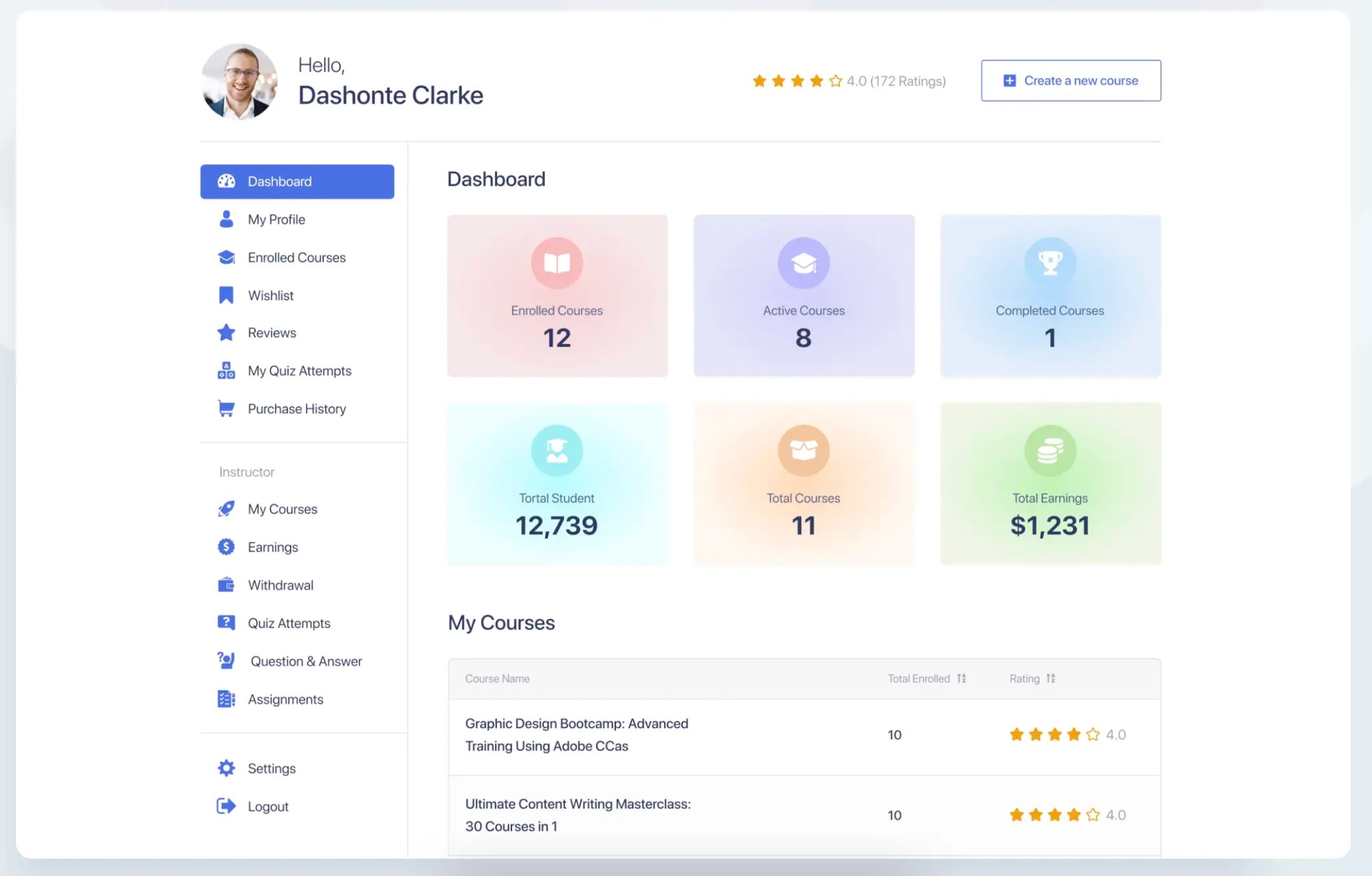This screenshot has height=876, width=1372.
Task: Click the My Quiz Attempts blocks icon
Action: (226, 371)
